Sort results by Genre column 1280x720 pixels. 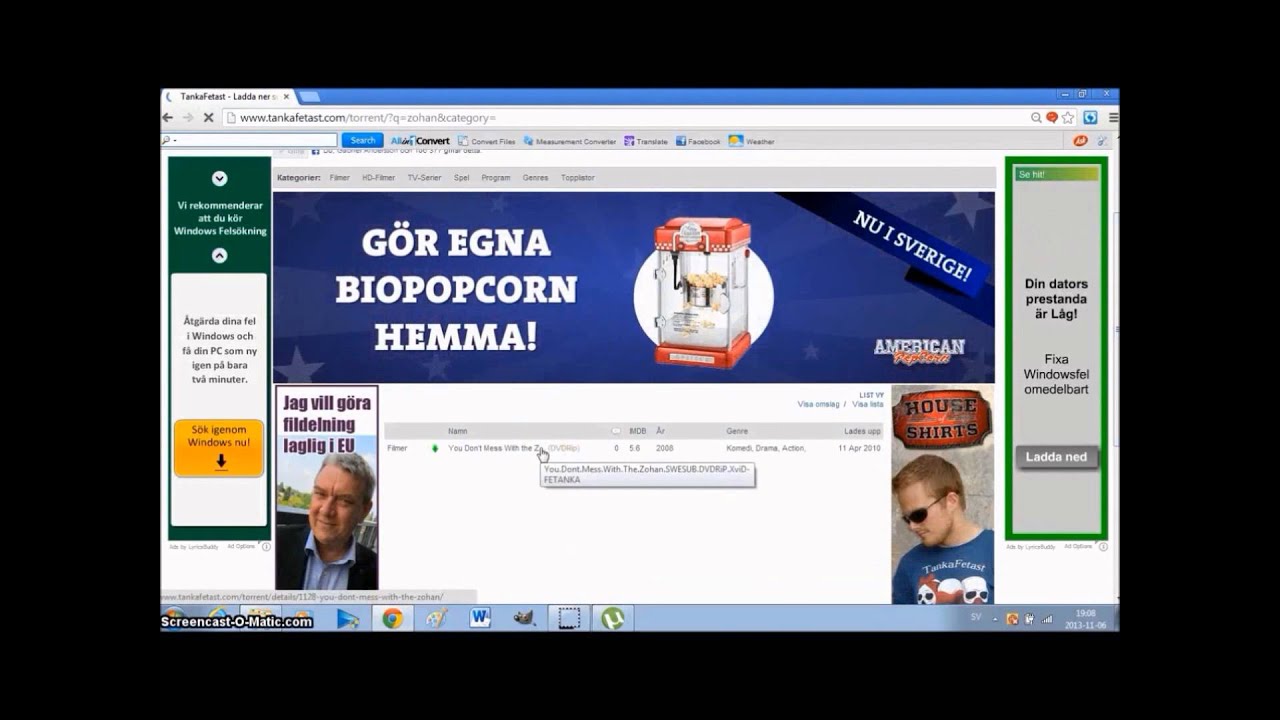coord(737,431)
